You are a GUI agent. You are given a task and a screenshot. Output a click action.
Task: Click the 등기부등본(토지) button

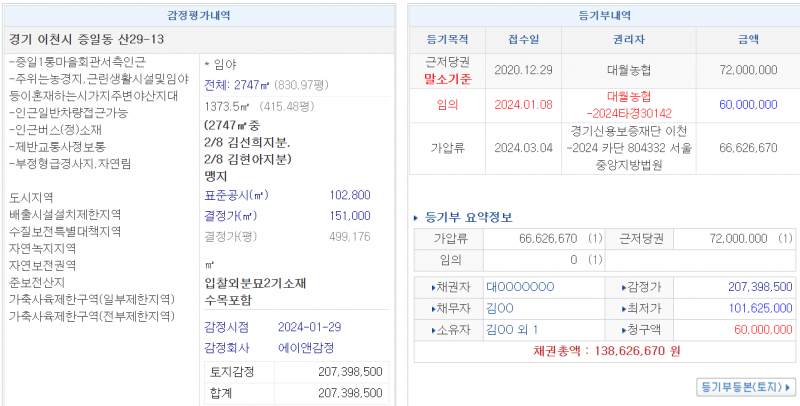pyautogui.click(x=739, y=385)
